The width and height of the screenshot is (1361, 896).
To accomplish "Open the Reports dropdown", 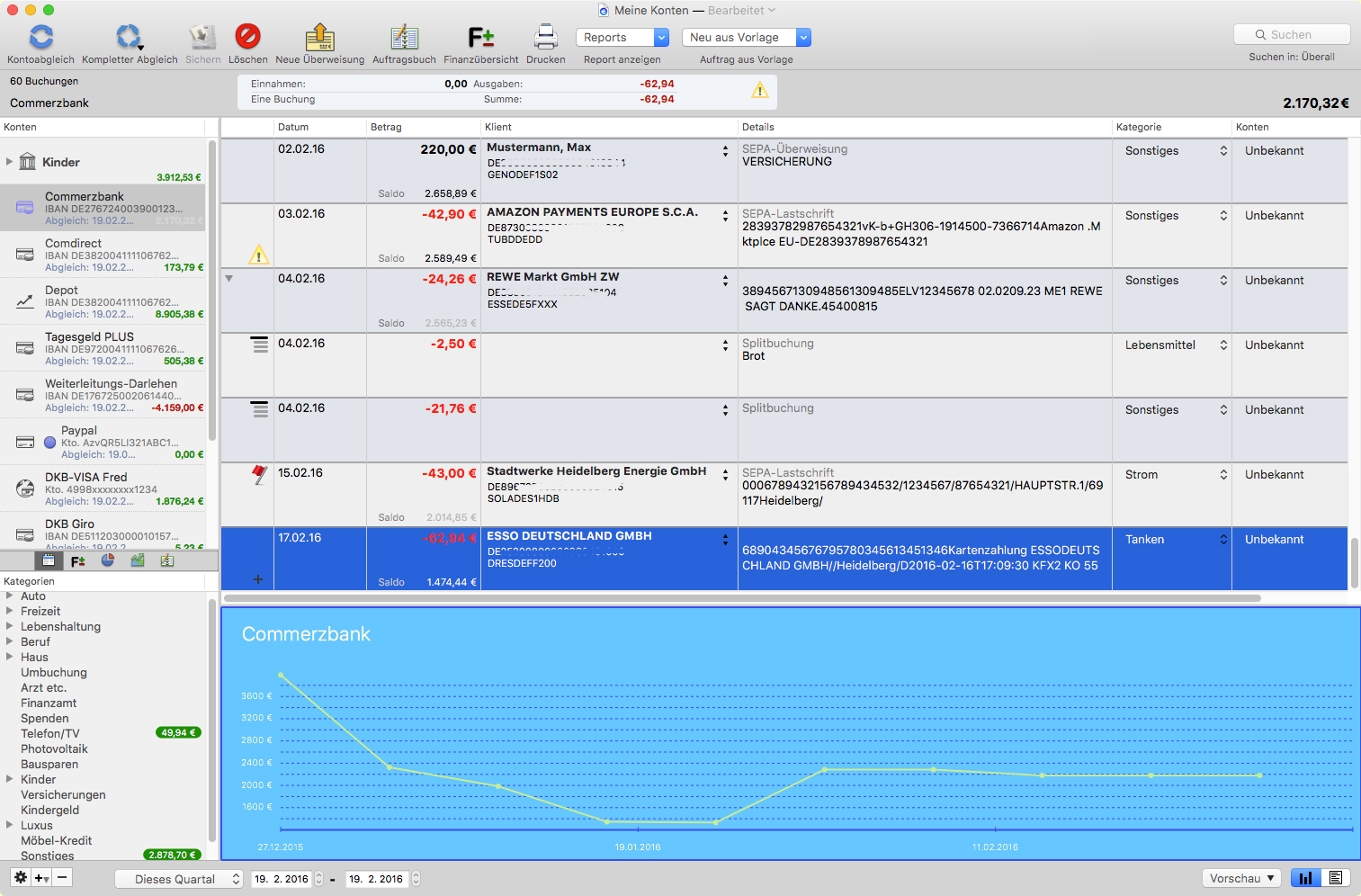I will [x=622, y=38].
